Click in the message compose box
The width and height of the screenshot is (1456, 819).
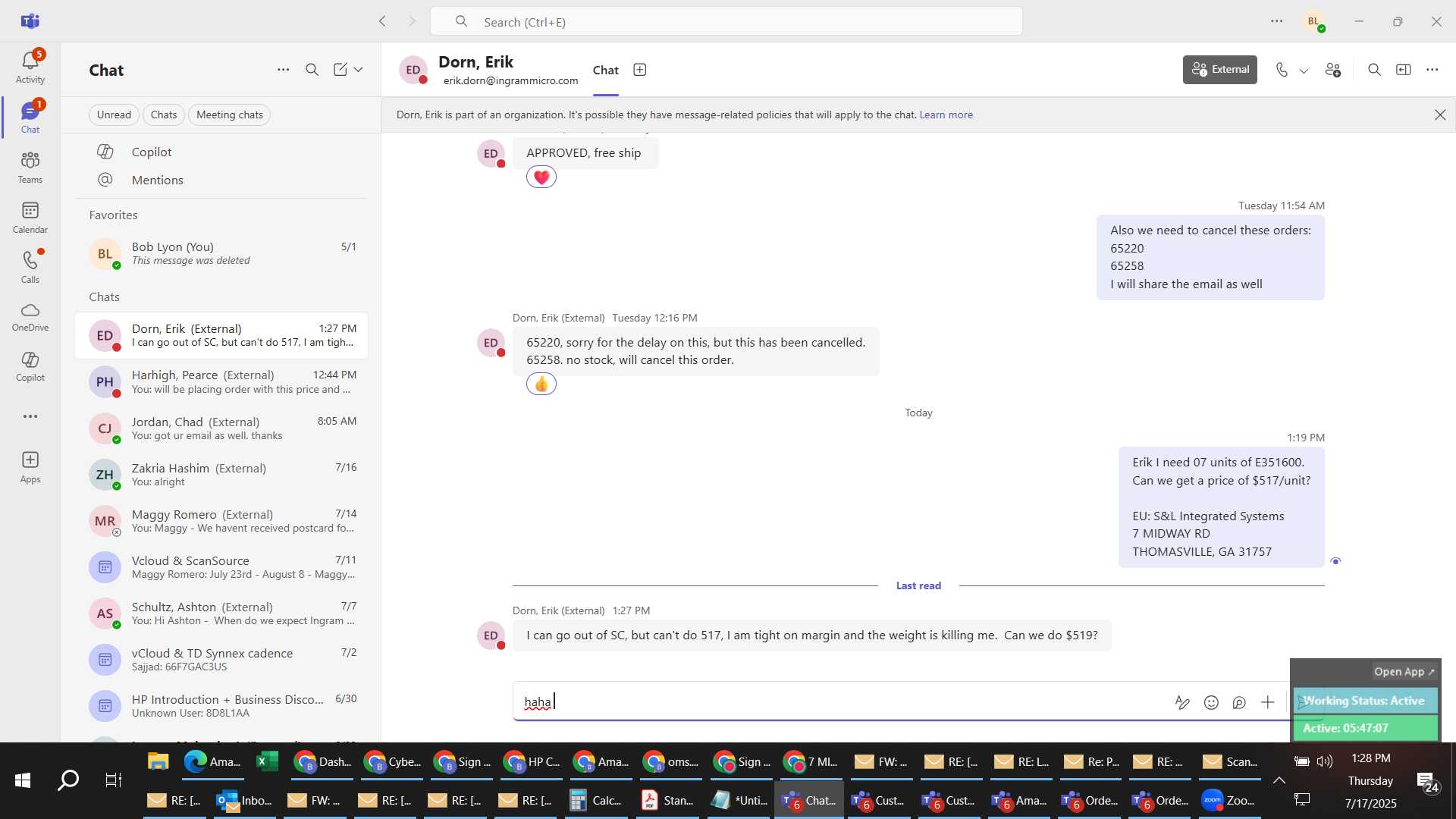coord(842,701)
